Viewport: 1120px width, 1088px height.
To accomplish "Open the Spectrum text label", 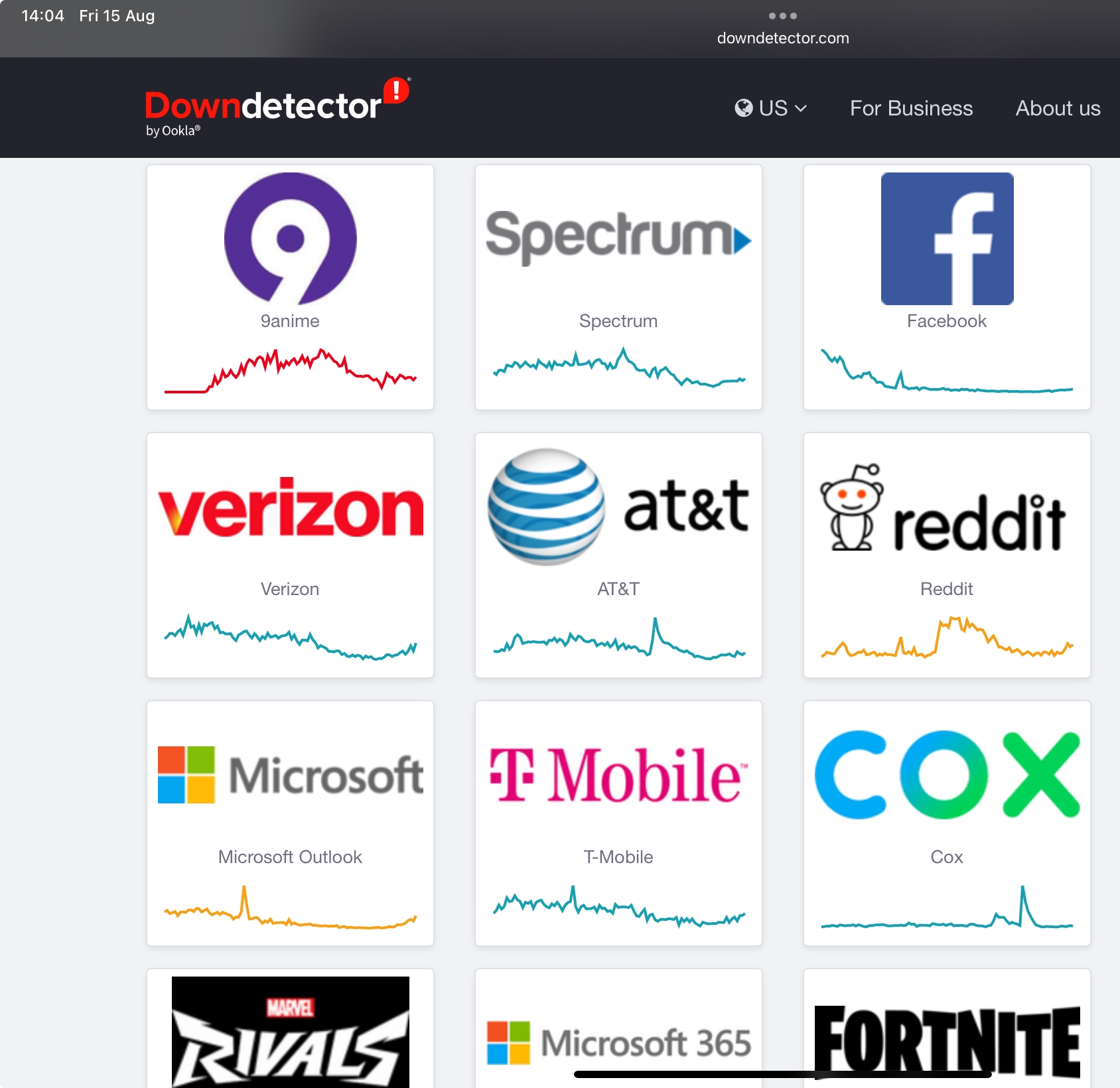I will pyautogui.click(x=618, y=321).
